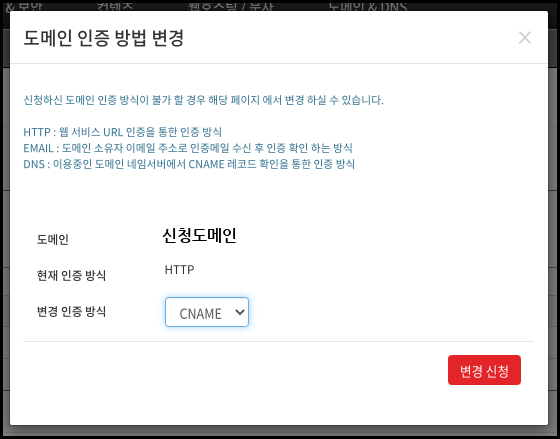Open the 변경 인증 방식 CNAME dropdown
Image resolution: width=560 pixels, height=439 pixels.
207,312
